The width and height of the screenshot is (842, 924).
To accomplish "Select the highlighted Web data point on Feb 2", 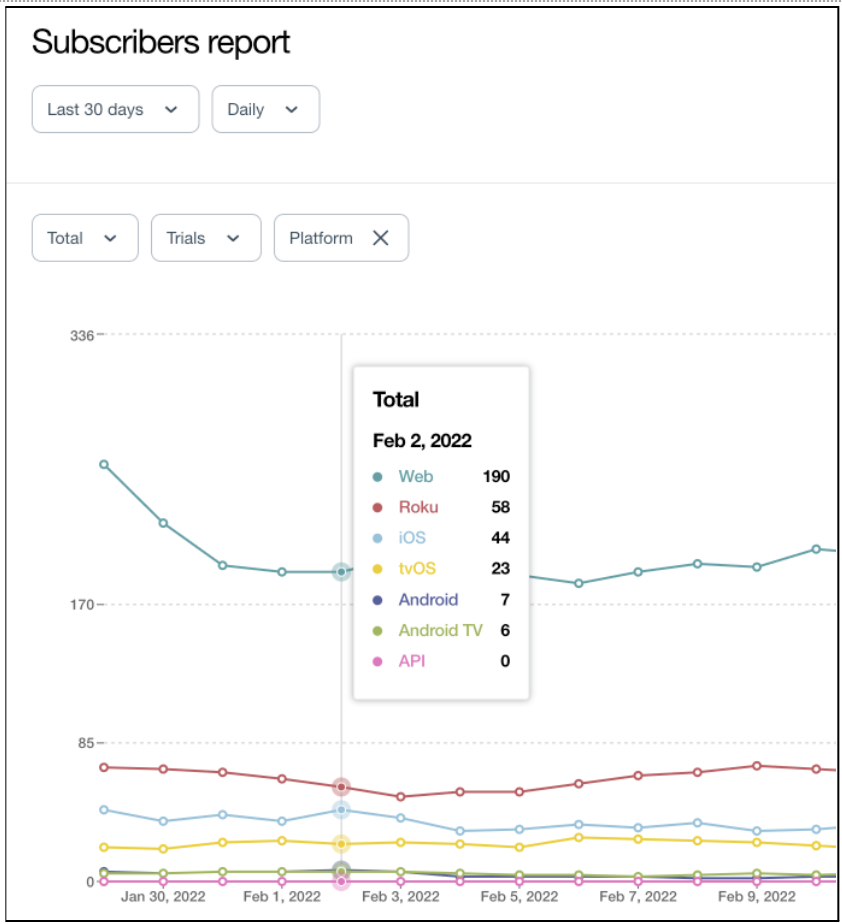I will [x=341, y=572].
